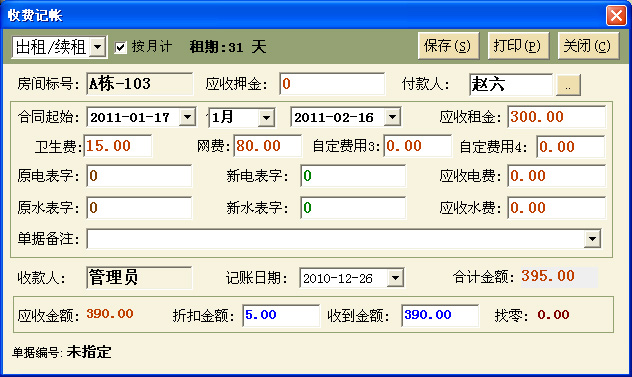
Task: Close the 收费记帐 window
Action: coord(616,15)
